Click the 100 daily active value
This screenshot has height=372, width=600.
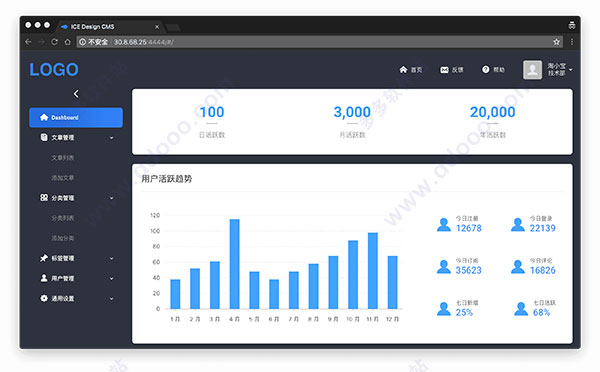(212, 112)
